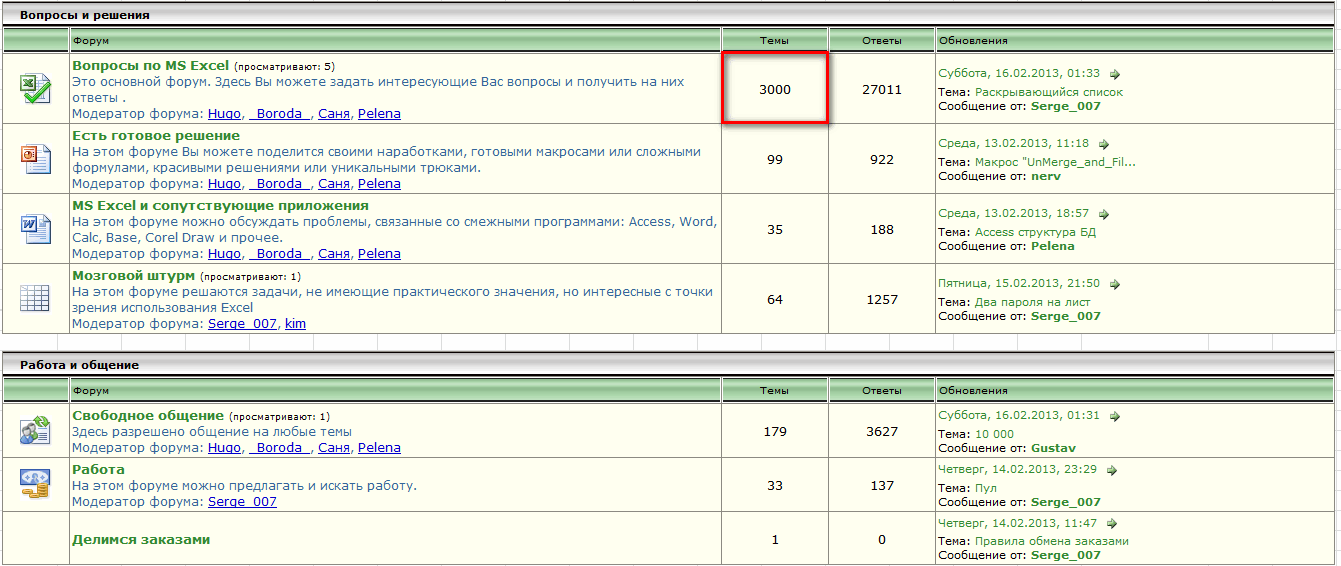Open Serge_007 profile under Пул topic
Viewport: 1341px width, 566px height.
tap(1066, 502)
